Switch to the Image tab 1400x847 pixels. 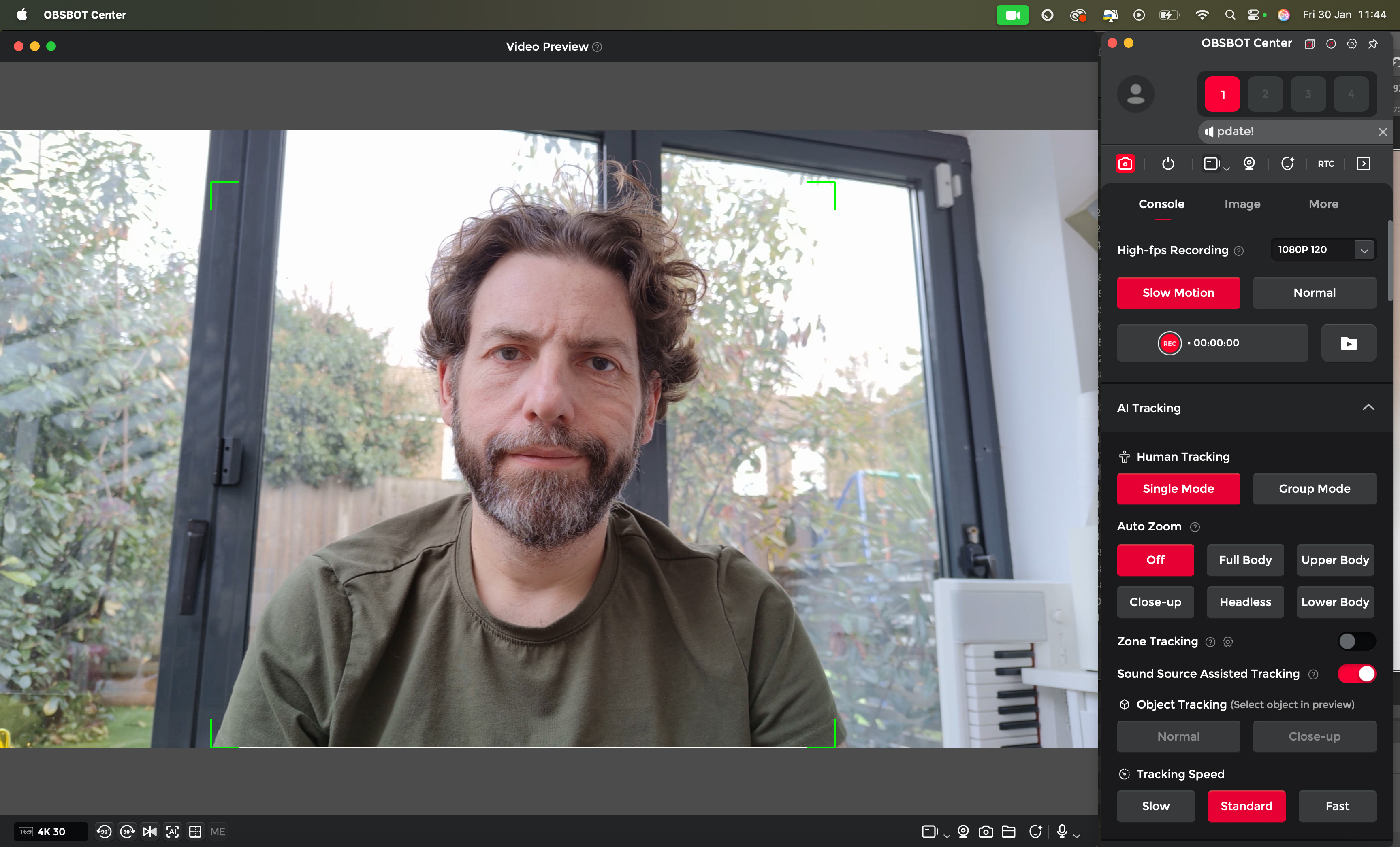coord(1242,204)
